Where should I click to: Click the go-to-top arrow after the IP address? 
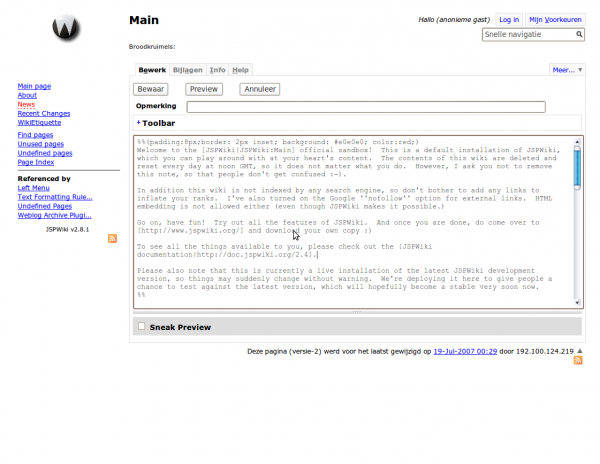tap(580, 351)
